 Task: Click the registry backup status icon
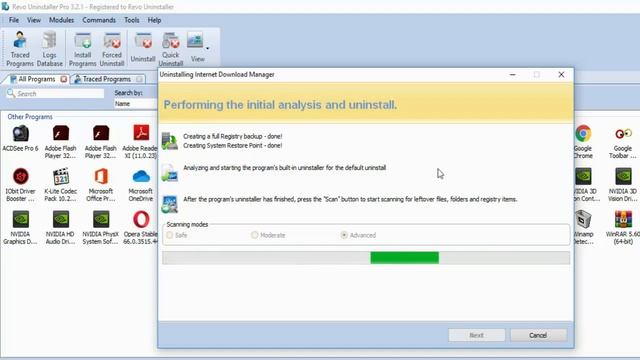(x=169, y=141)
